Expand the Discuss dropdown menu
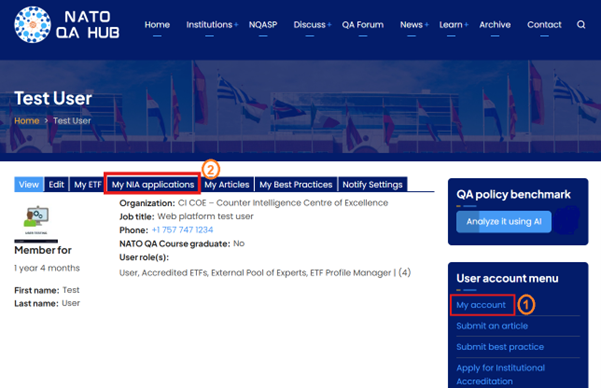The height and width of the screenshot is (388, 601). click(312, 25)
